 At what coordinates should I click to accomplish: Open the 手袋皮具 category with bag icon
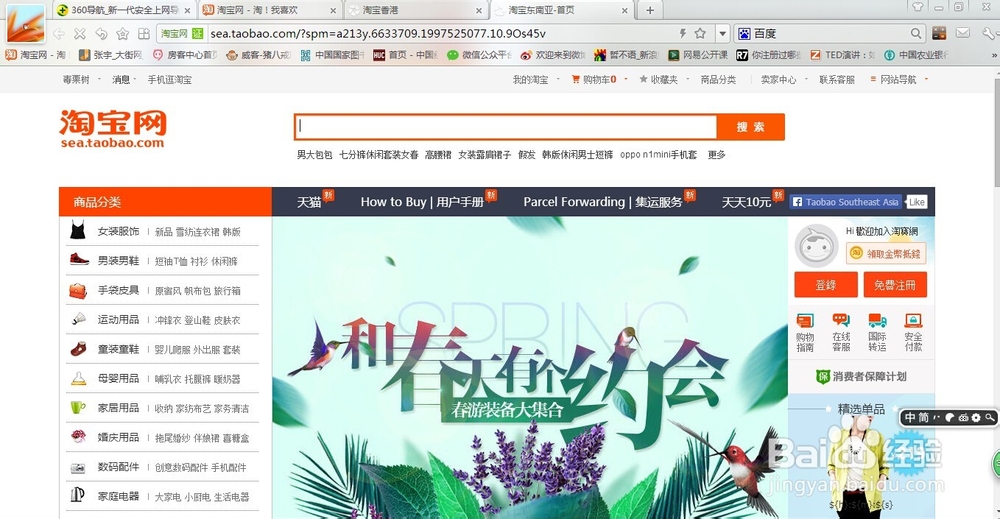(118, 290)
